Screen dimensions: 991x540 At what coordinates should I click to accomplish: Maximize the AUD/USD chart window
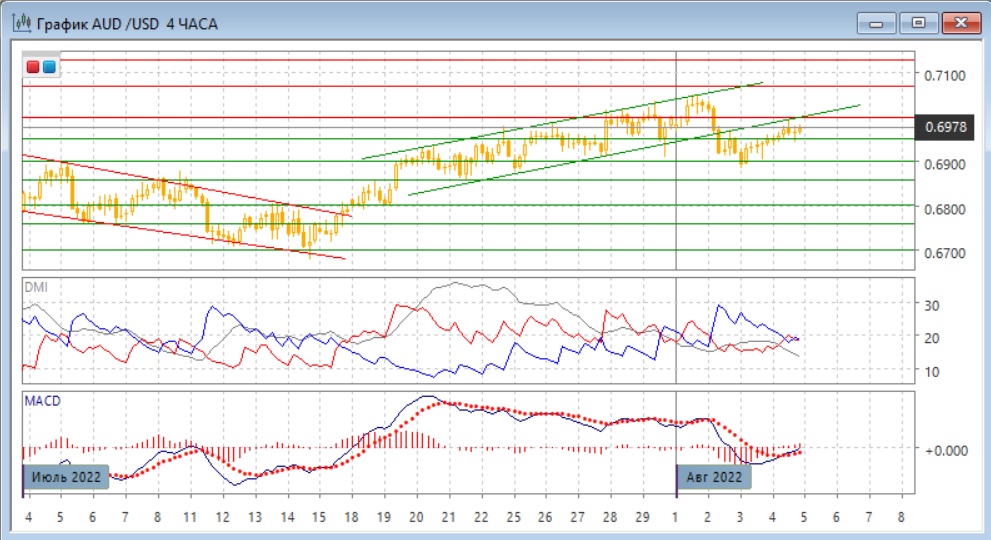tap(916, 22)
